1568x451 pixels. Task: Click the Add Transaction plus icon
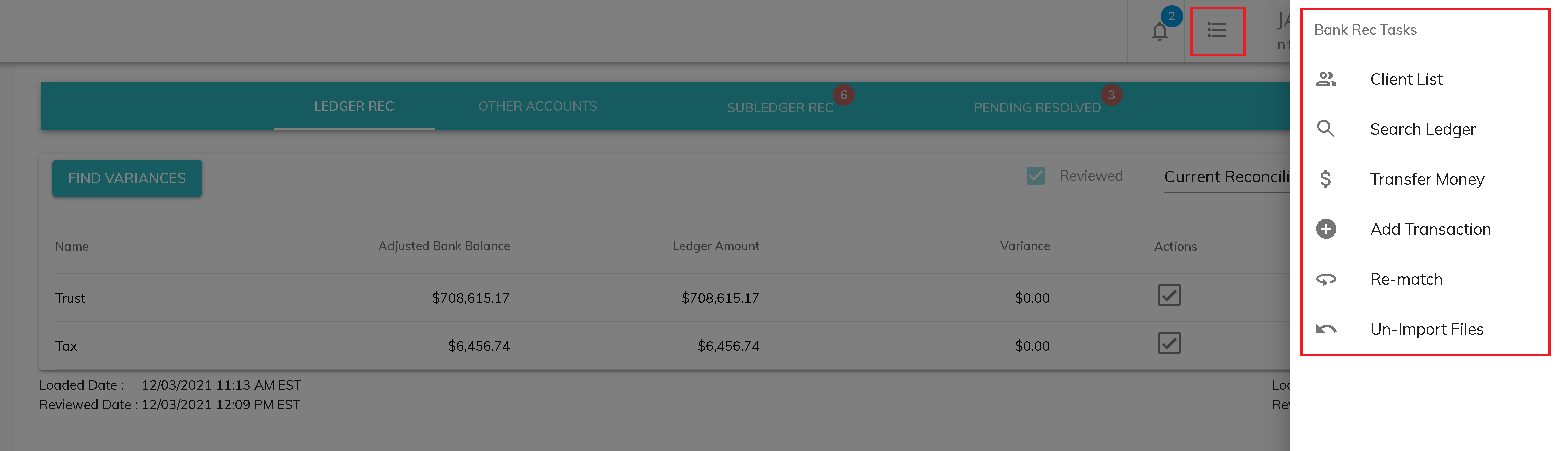click(1326, 229)
